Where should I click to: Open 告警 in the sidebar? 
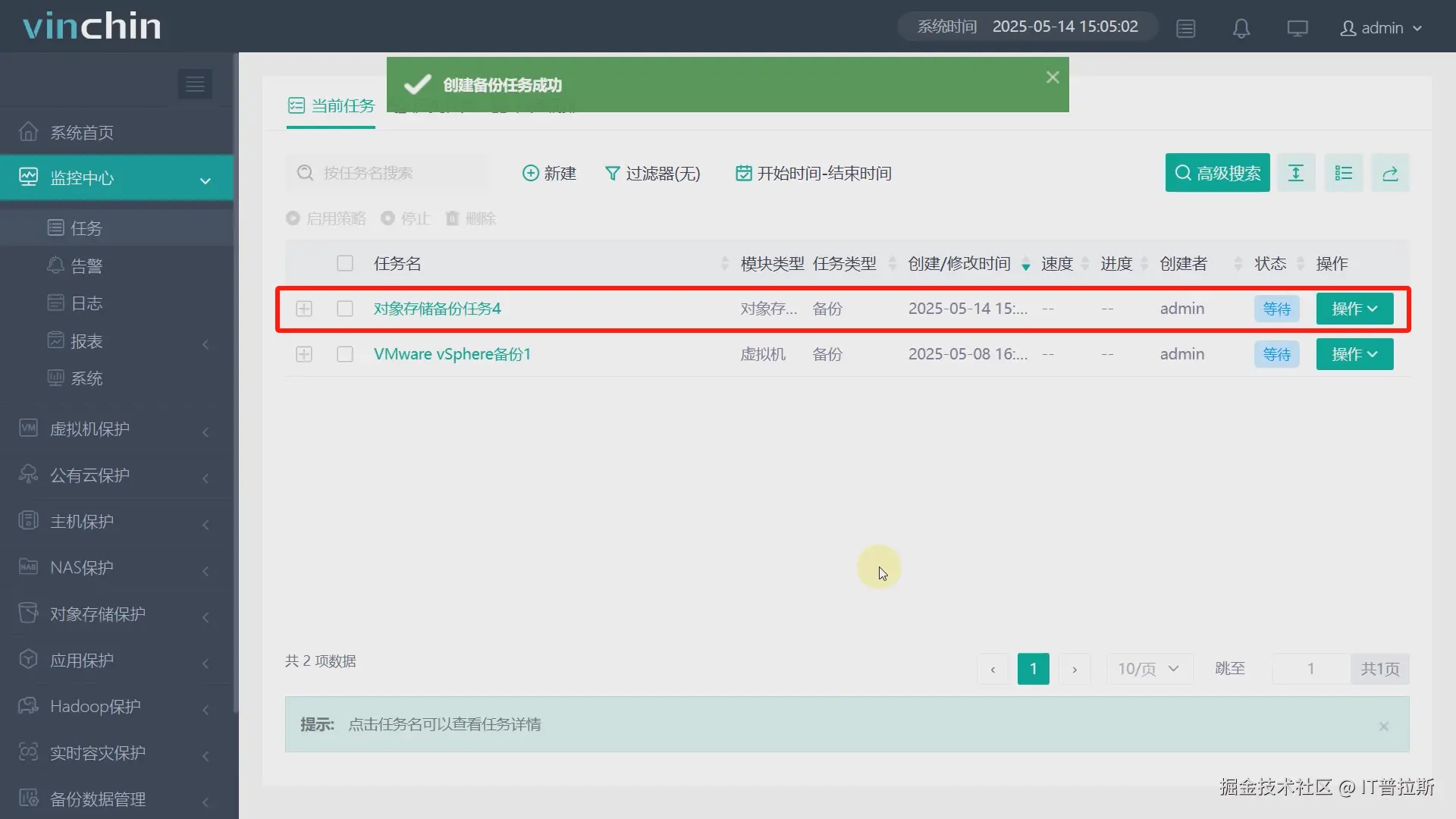pos(86,266)
